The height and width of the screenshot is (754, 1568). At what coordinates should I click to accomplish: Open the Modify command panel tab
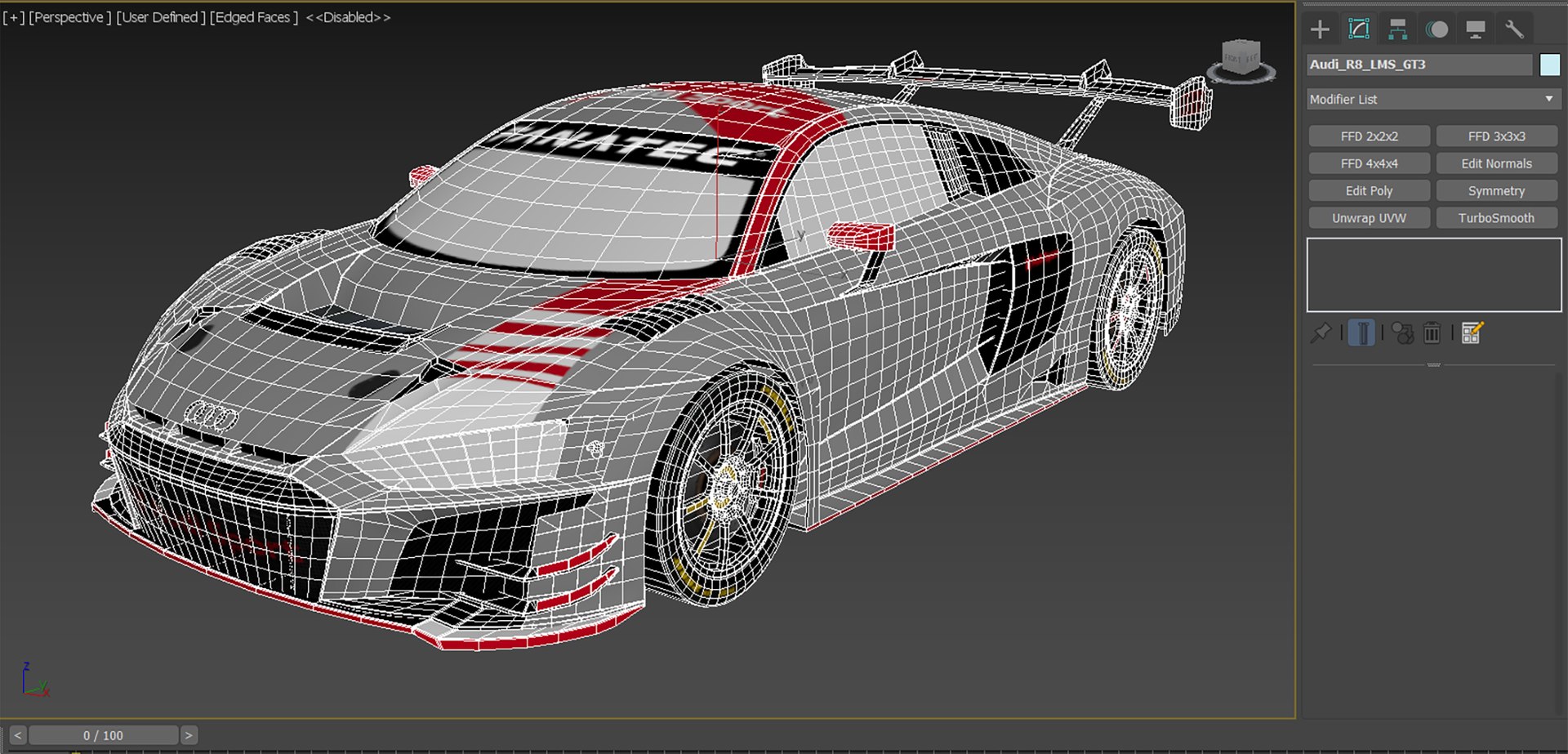1359,29
